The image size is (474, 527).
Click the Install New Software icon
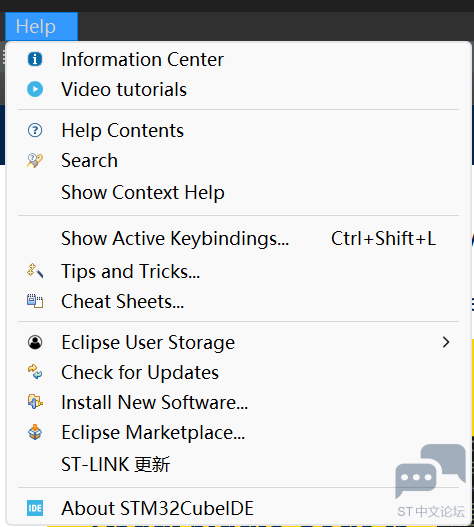point(35,402)
